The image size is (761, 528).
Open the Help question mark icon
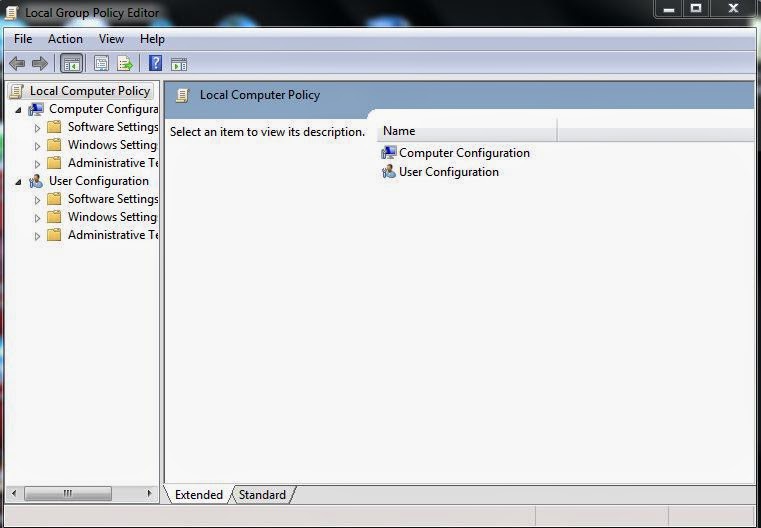[x=155, y=63]
